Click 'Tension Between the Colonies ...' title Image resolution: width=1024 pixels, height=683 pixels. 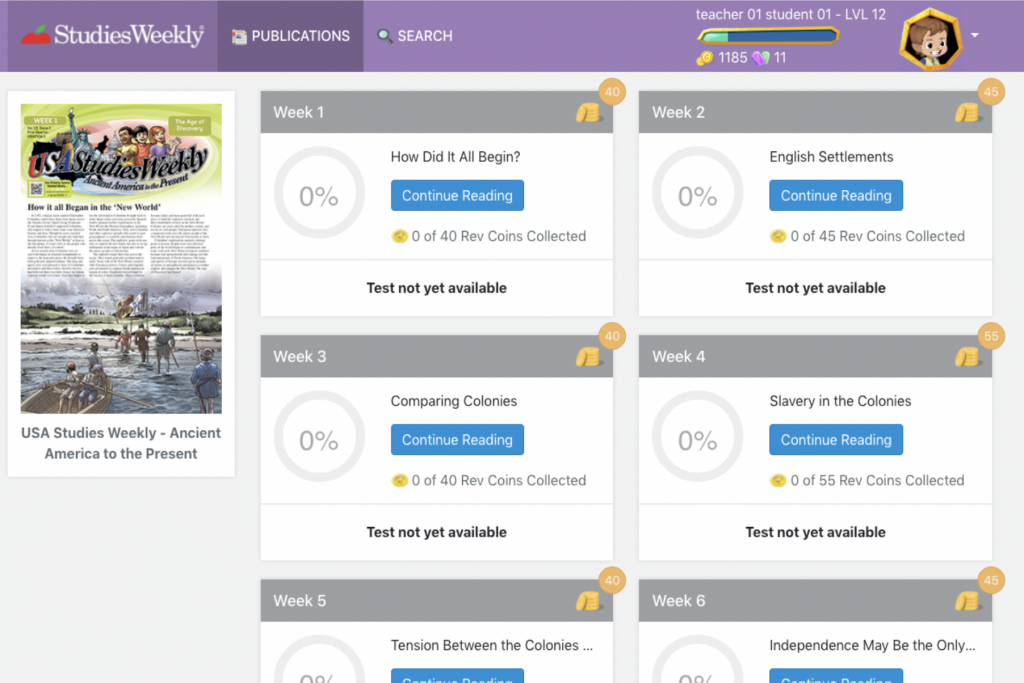492,645
